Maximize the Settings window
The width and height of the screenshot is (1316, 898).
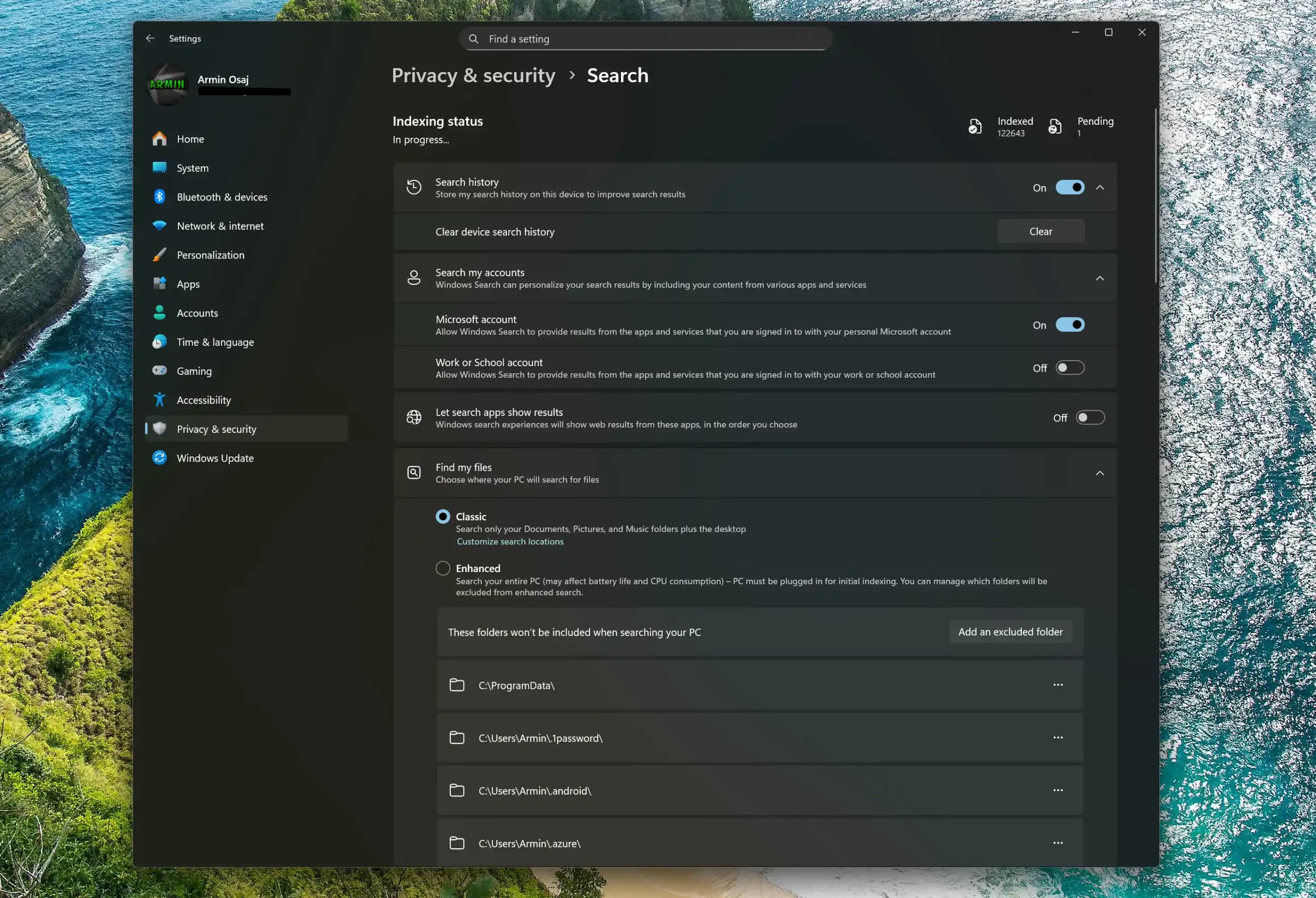[x=1108, y=32]
